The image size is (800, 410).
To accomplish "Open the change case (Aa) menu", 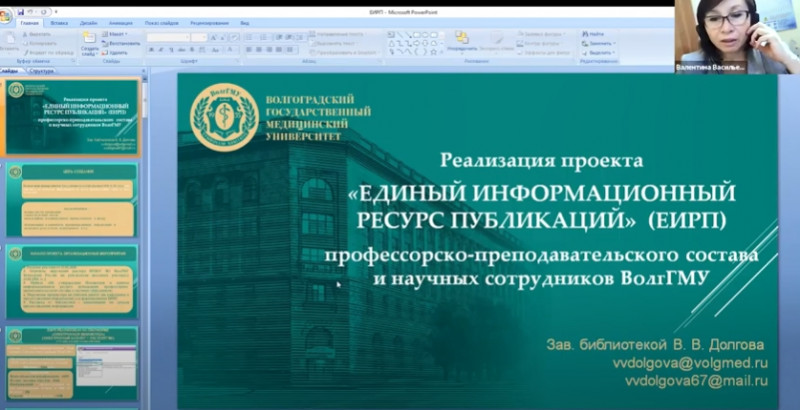I will point(216,50).
